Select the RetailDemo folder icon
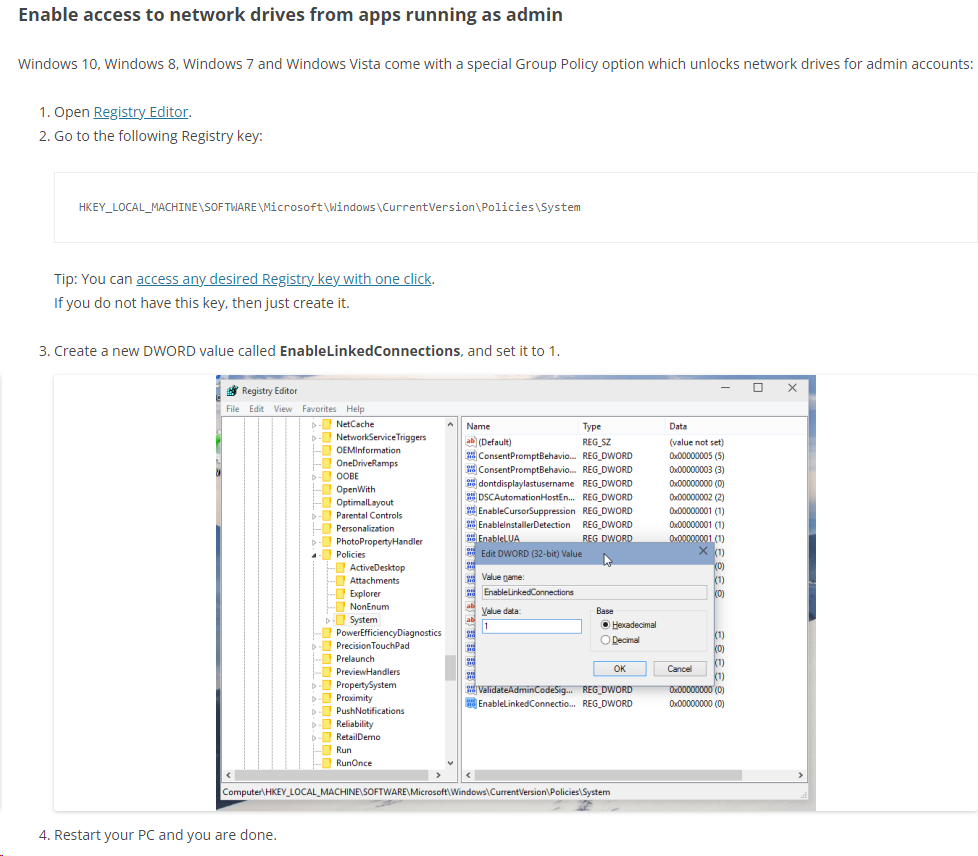The image size is (978, 856). point(326,737)
